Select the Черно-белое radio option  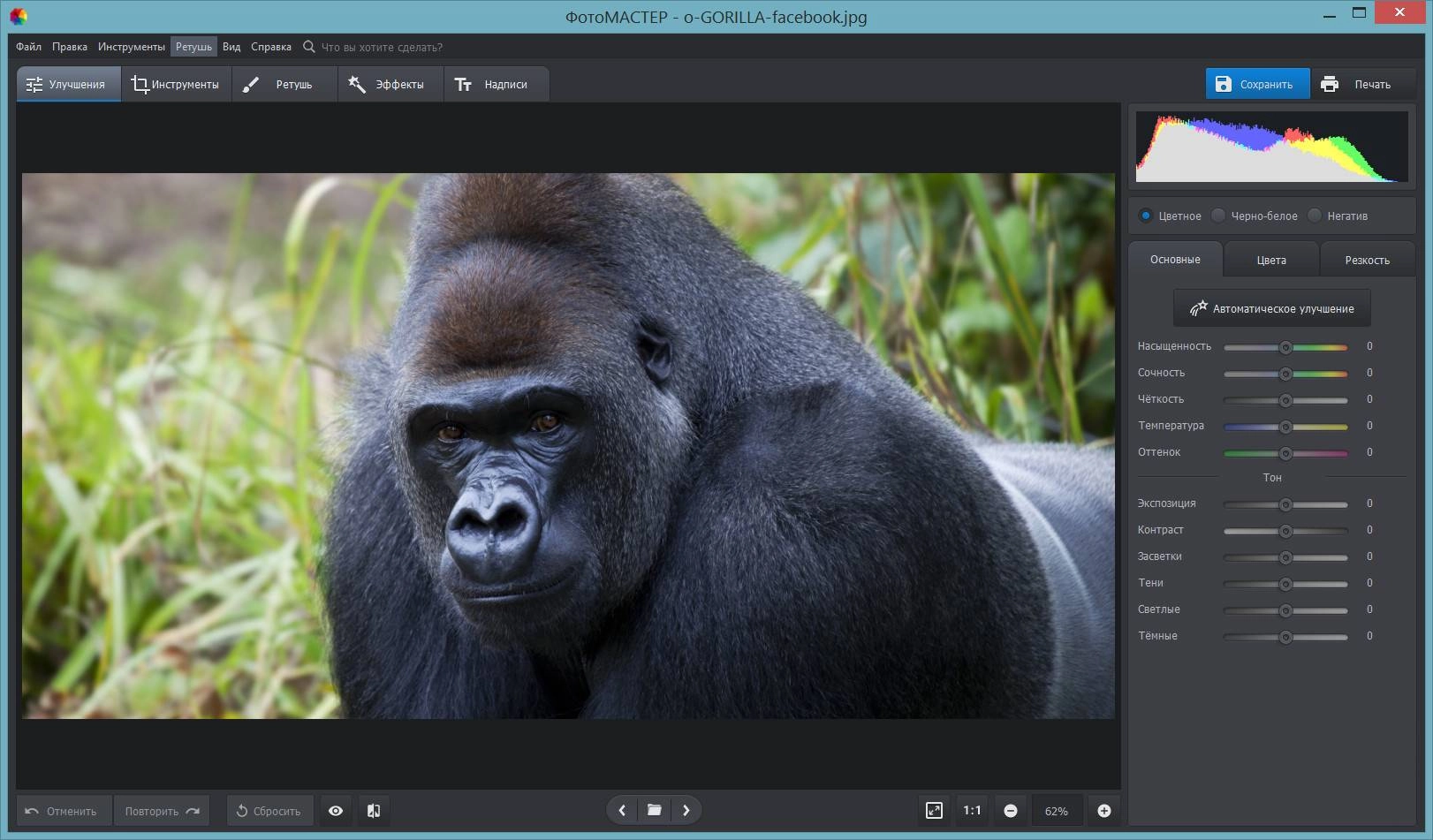[x=1218, y=216]
